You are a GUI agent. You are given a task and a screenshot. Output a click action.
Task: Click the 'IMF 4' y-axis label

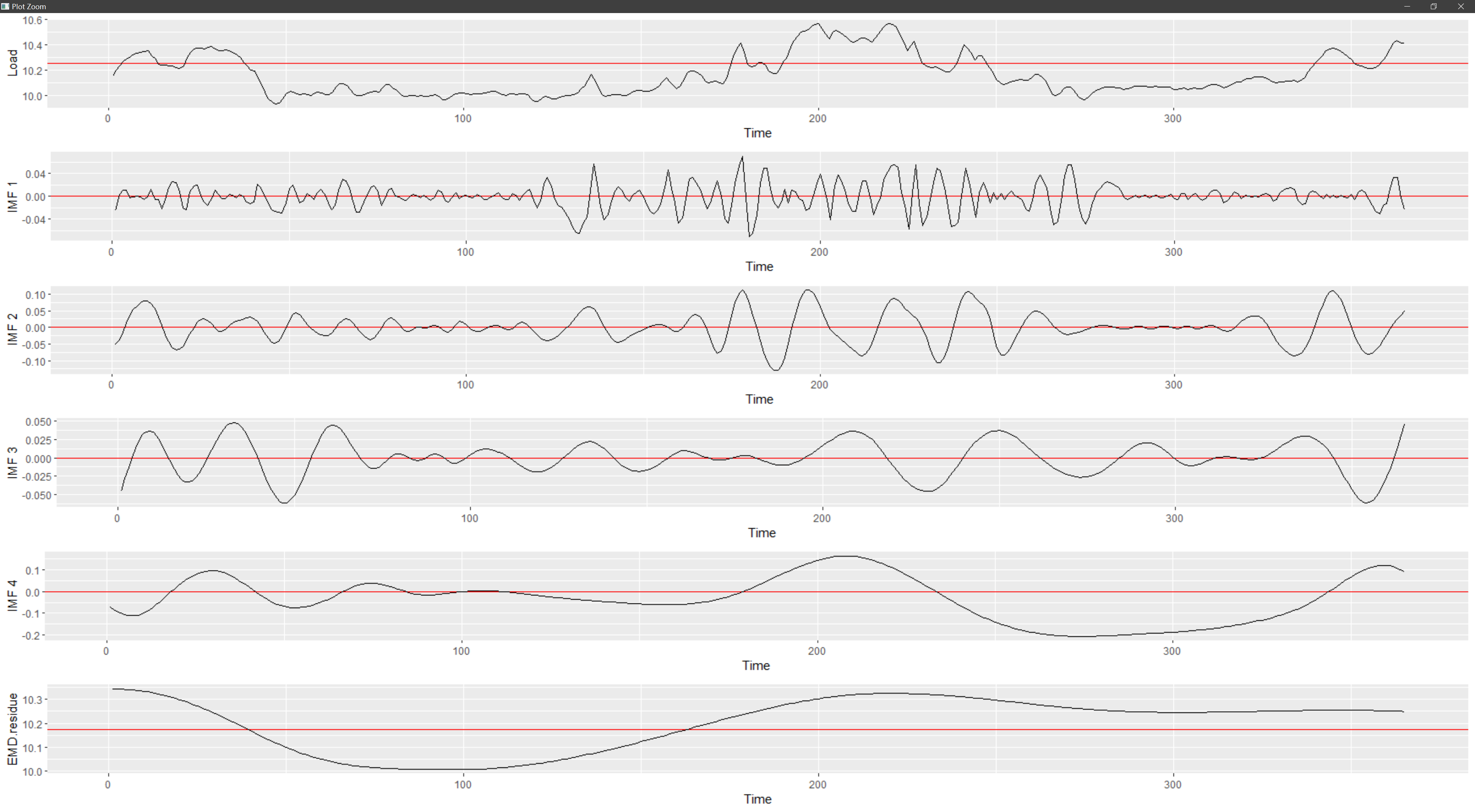(12, 595)
